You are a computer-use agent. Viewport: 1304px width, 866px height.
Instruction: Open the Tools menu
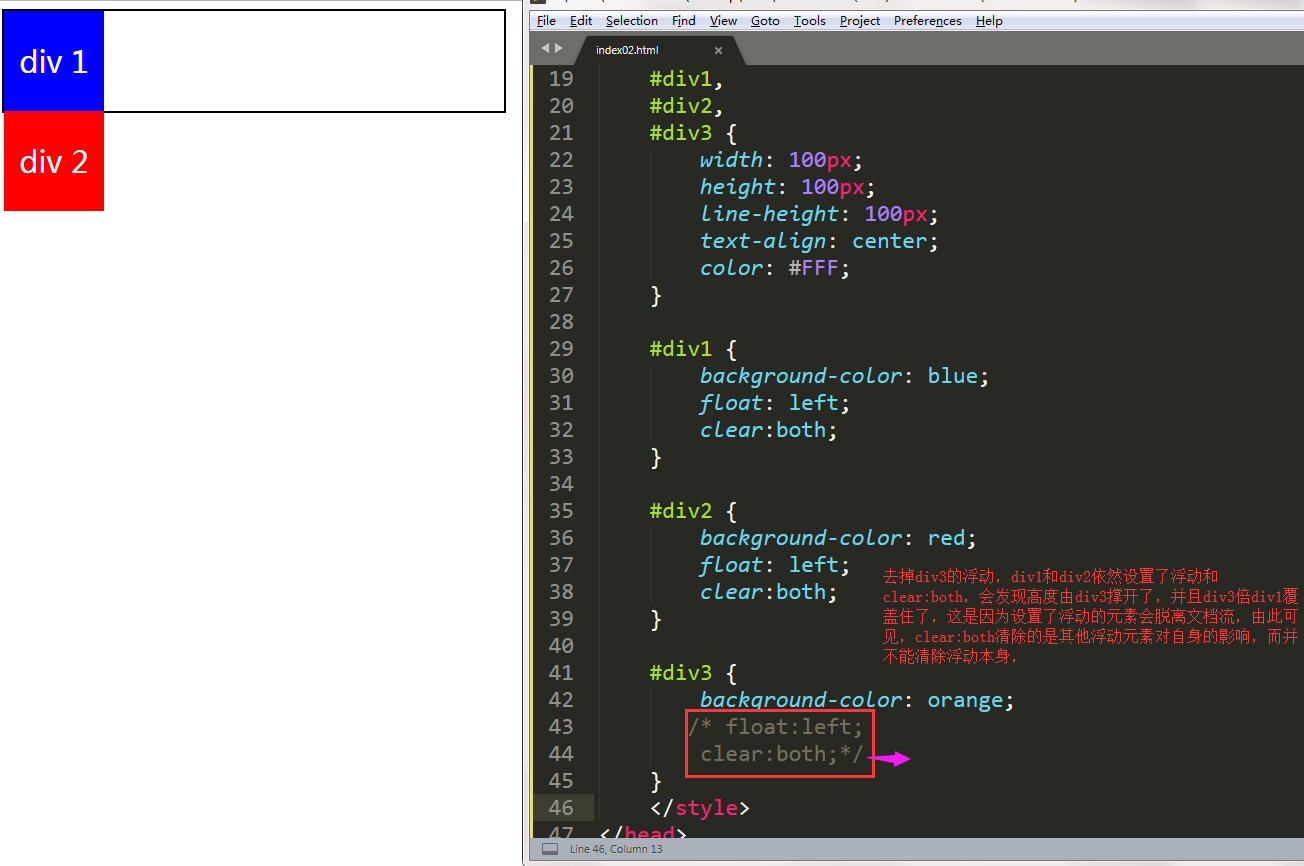(x=810, y=21)
